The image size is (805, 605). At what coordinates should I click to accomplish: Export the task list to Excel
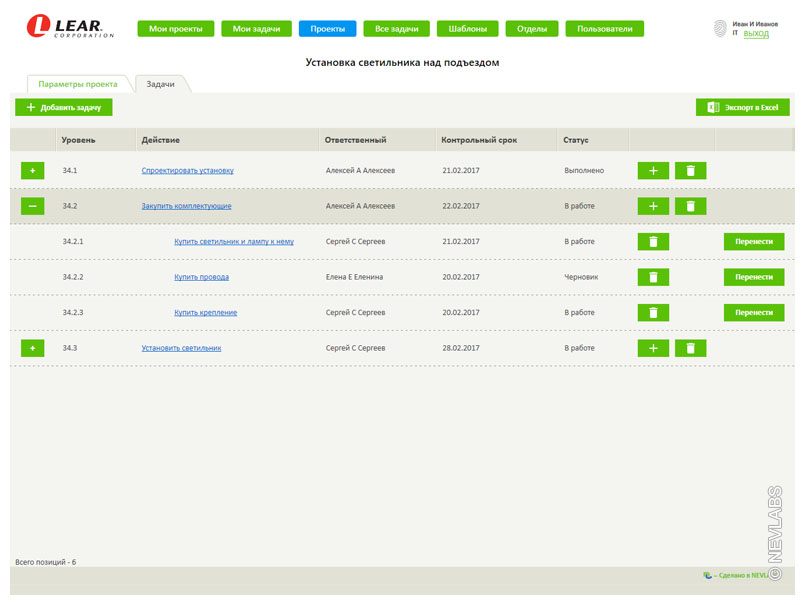pyautogui.click(x=742, y=107)
